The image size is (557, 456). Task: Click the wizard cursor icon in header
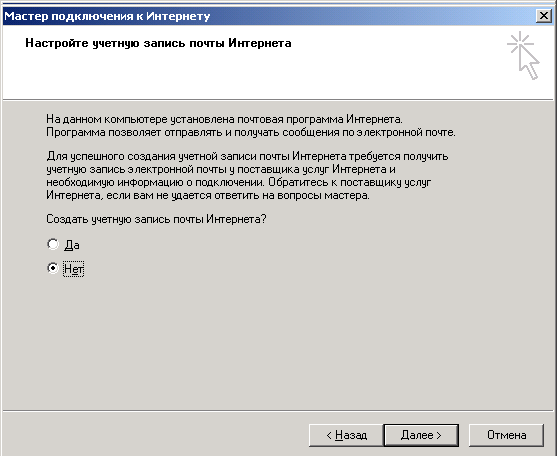[523, 55]
